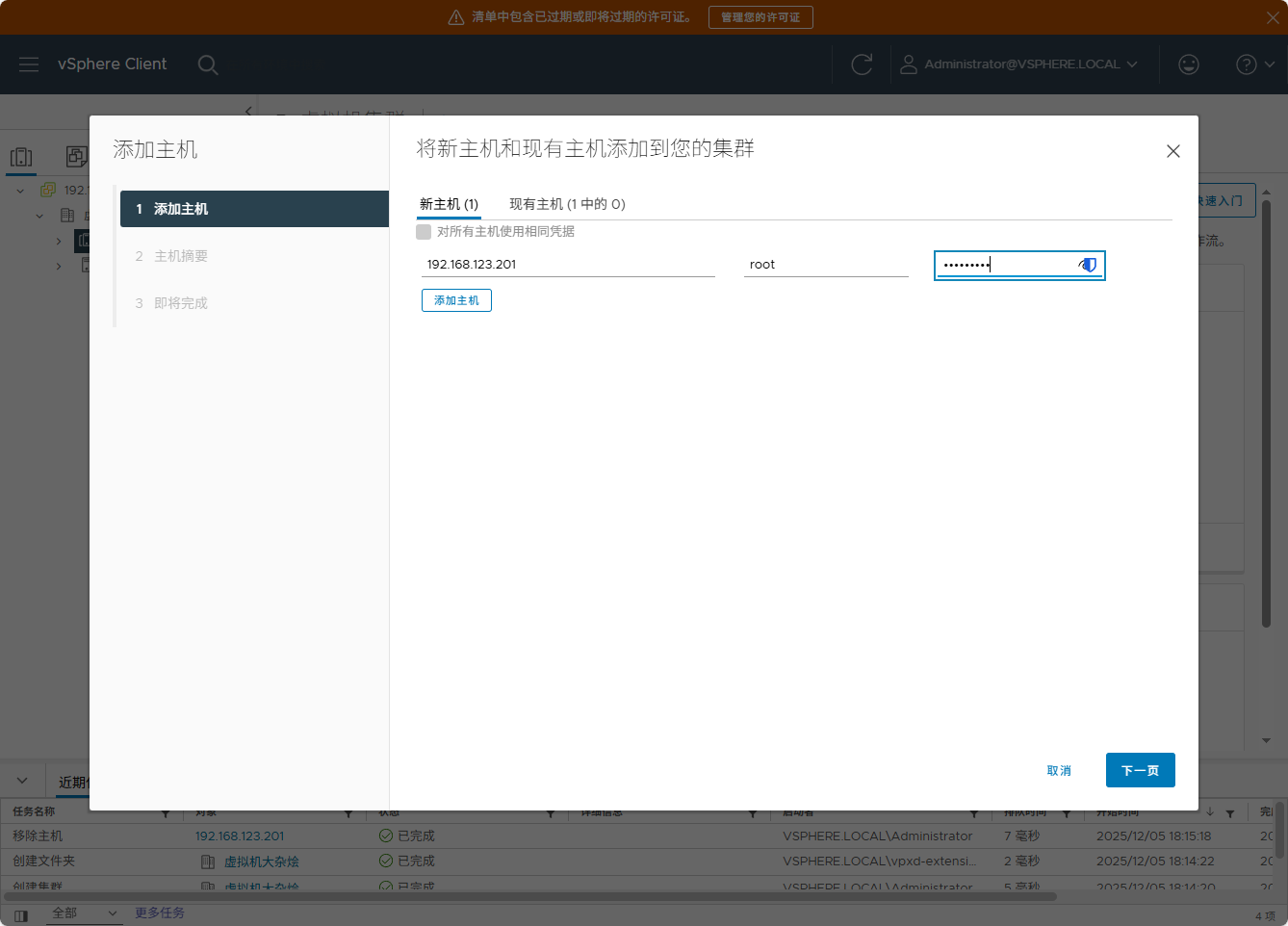Click the search magnifier in header
Image resolution: width=1288 pixels, height=926 pixels.
pyautogui.click(x=207, y=64)
